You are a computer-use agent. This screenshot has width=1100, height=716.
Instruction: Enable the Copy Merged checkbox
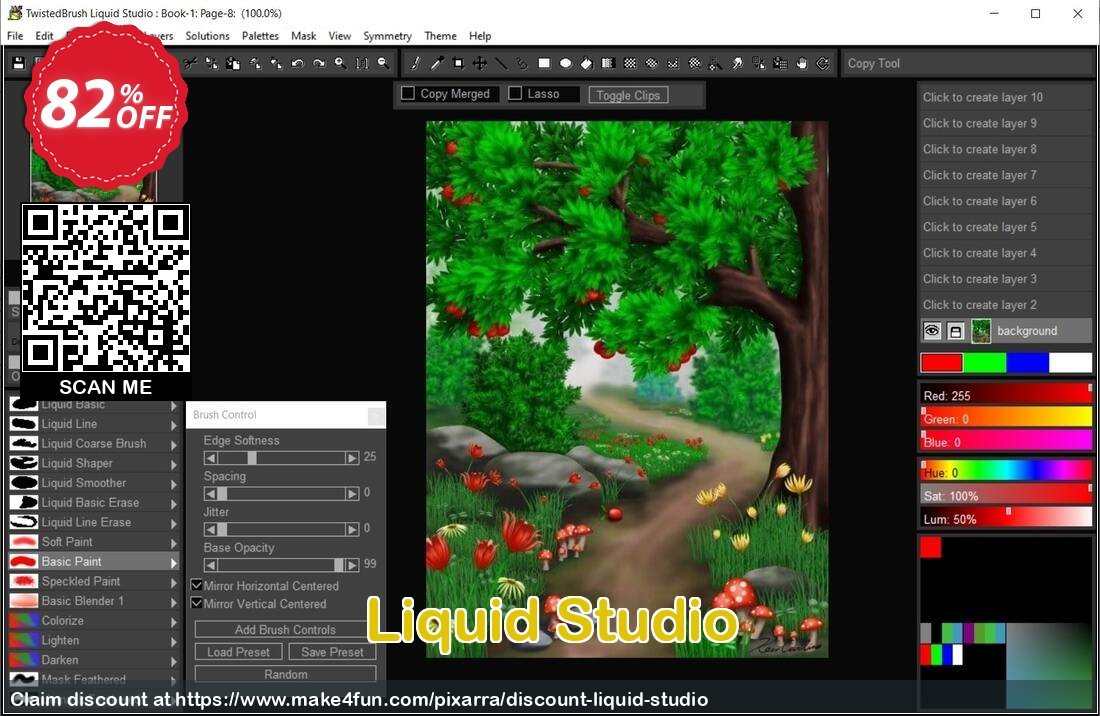pos(408,93)
